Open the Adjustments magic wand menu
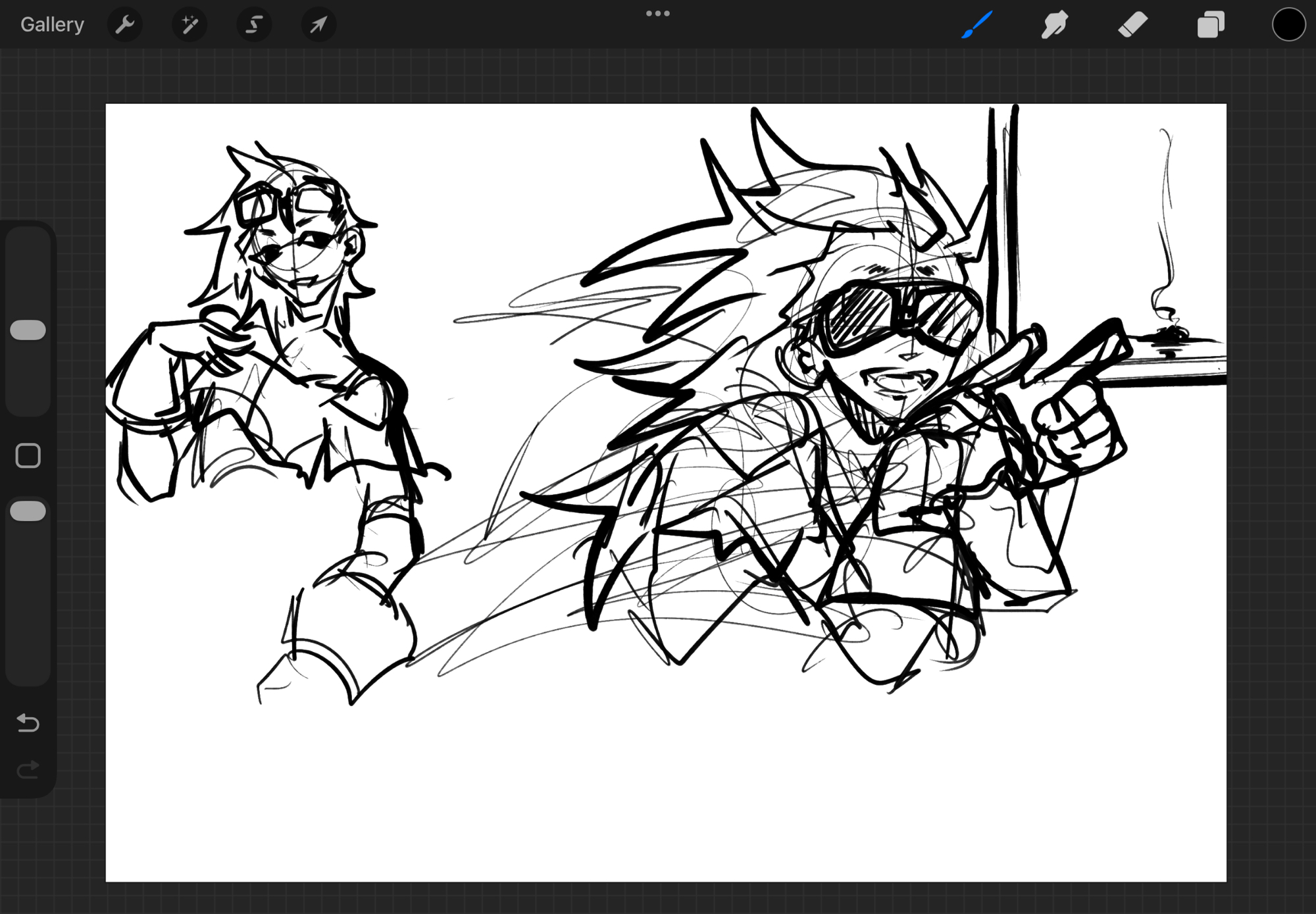The image size is (1316, 914). pyautogui.click(x=190, y=25)
